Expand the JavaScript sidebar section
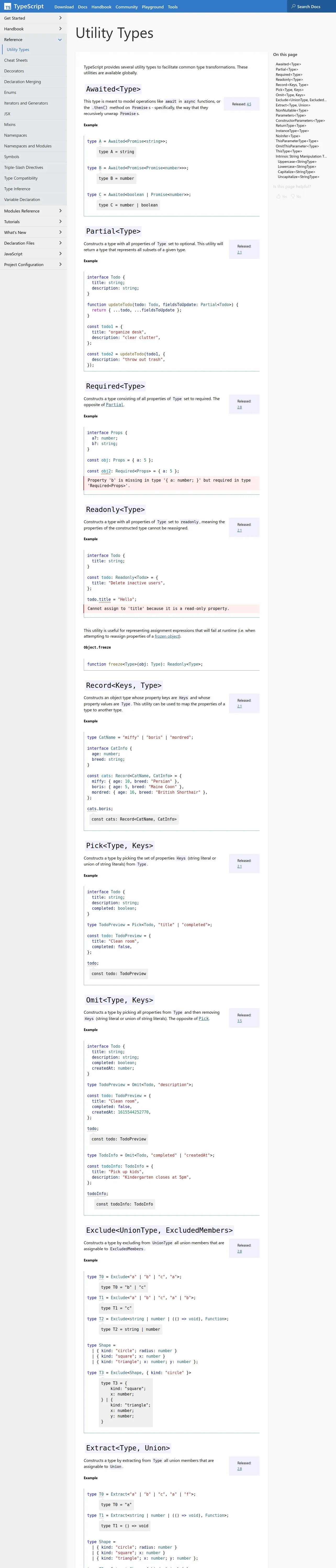The height and width of the screenshot is (1568, 336). 33,254
